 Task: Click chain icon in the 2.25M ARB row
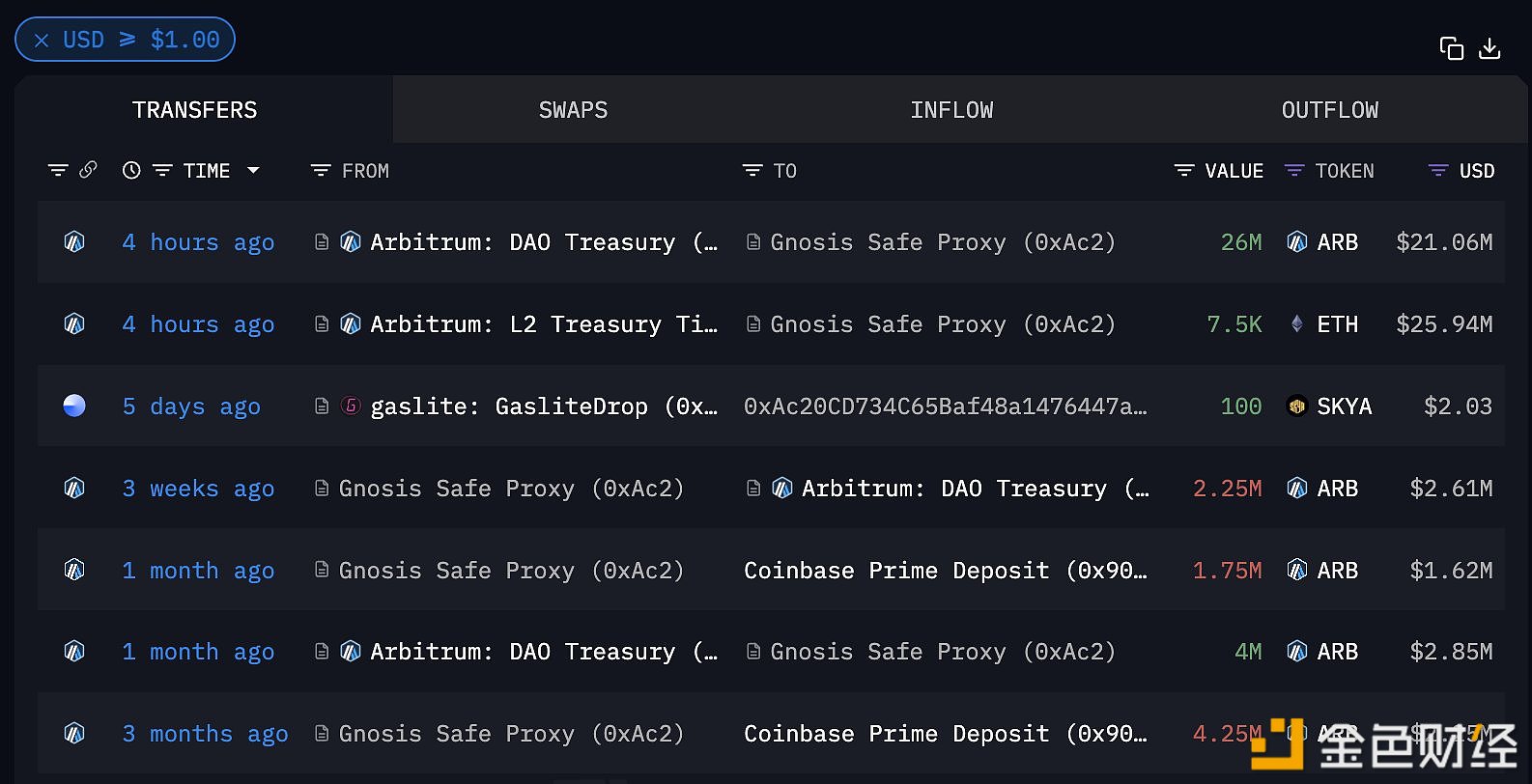[x=74, y=489]
